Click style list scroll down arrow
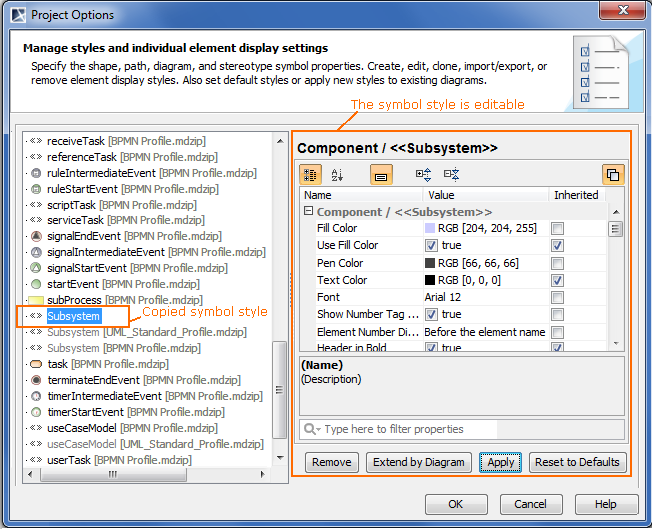The width and height of the screenshot is (652, 529). [x=280, y=458]
